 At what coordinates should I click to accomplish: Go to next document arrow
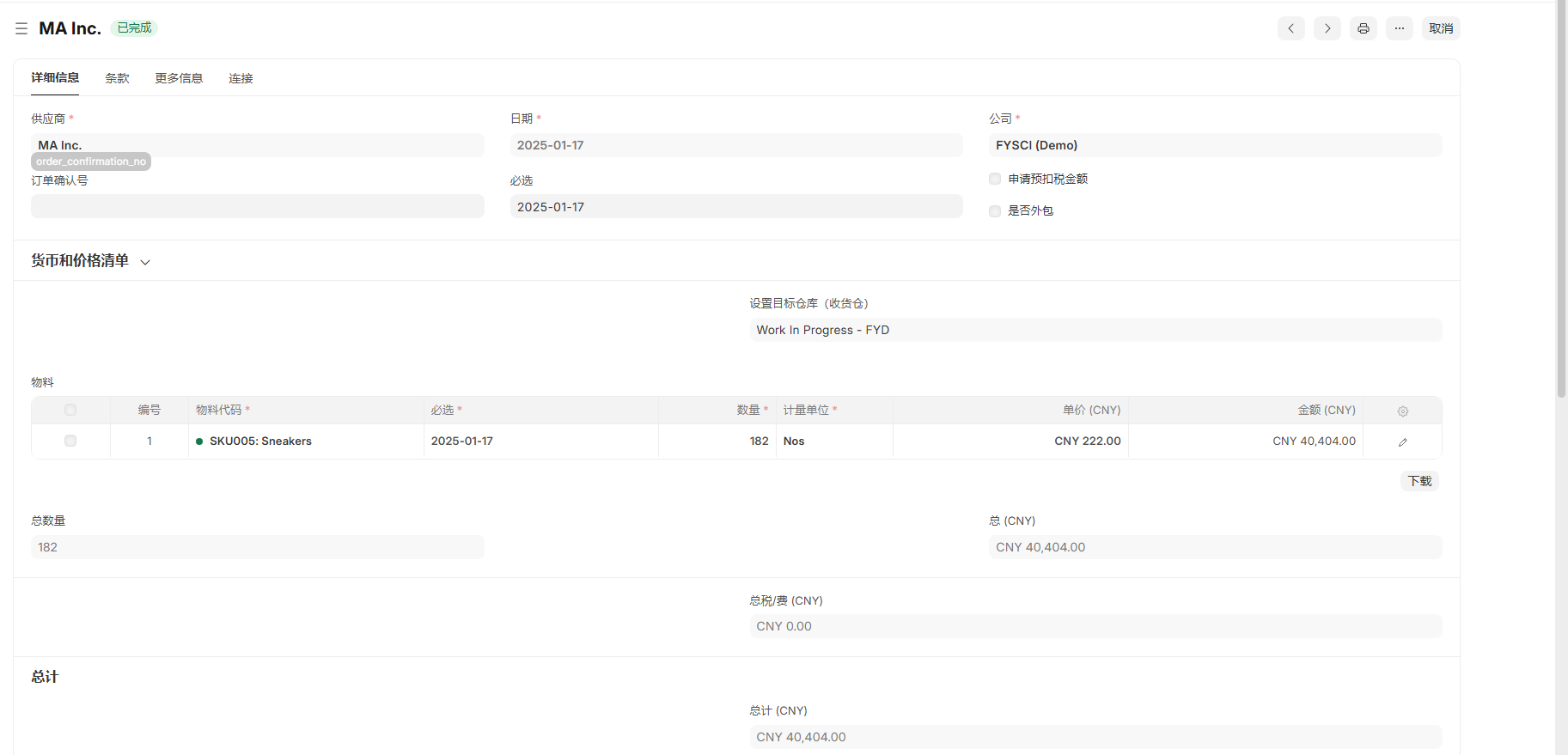1327,28
